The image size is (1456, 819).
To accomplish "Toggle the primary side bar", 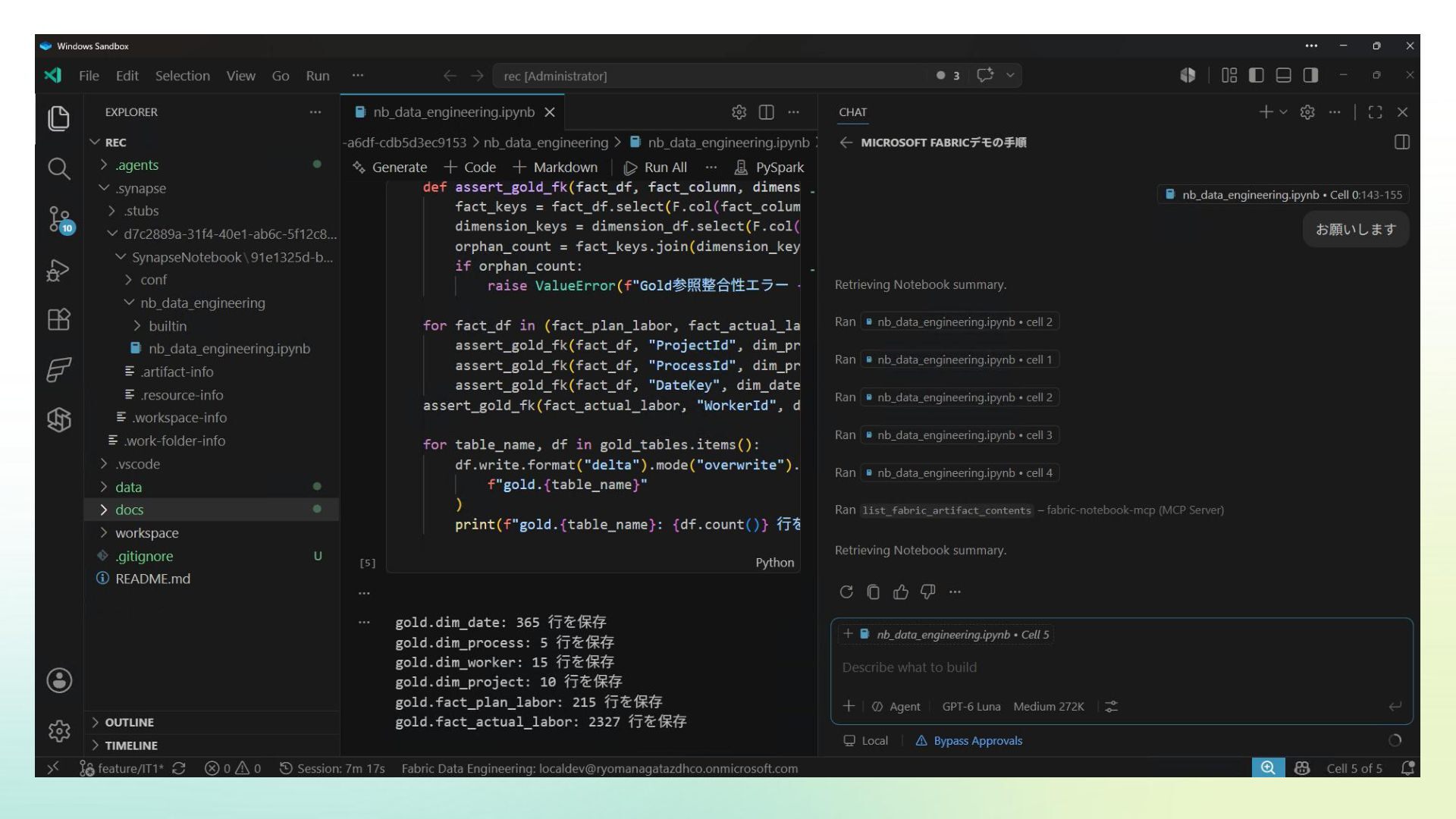I will (1256, 75).
